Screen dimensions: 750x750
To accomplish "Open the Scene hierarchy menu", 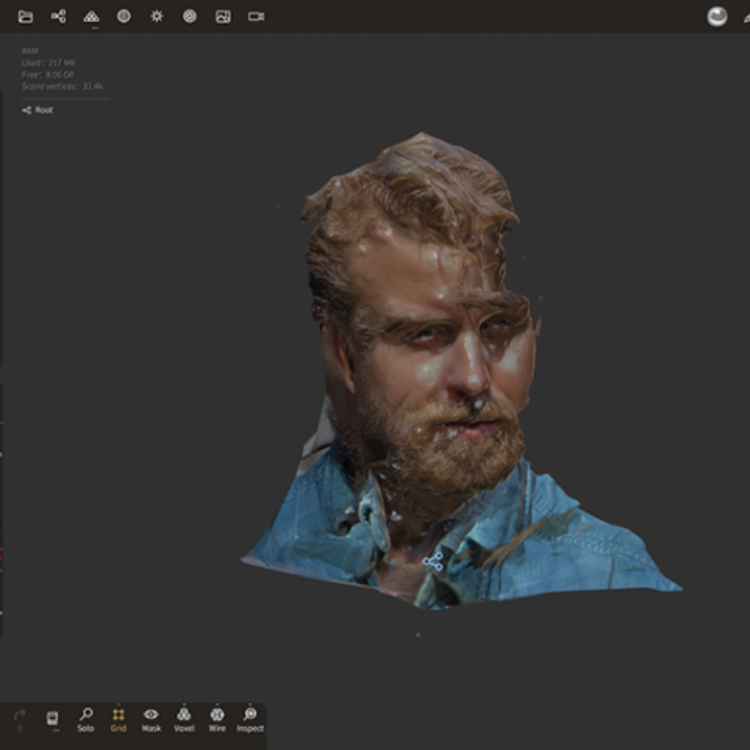I will pyautogui.click(x=58, y=16).
